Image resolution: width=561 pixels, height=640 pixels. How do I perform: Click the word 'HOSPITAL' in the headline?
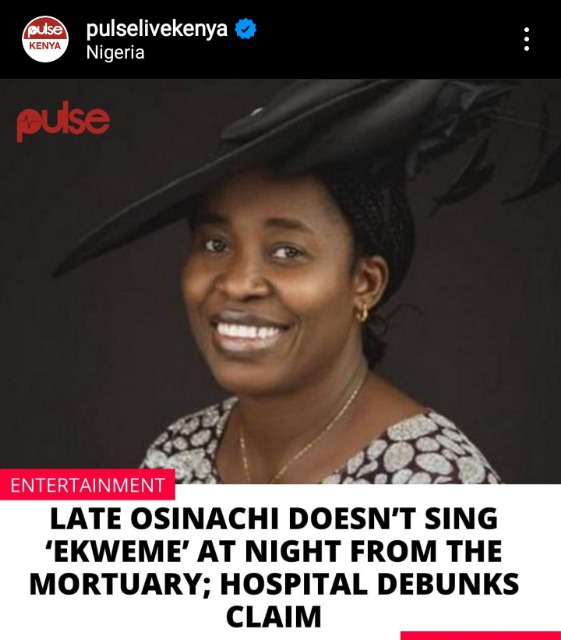[x=294, y=584]
